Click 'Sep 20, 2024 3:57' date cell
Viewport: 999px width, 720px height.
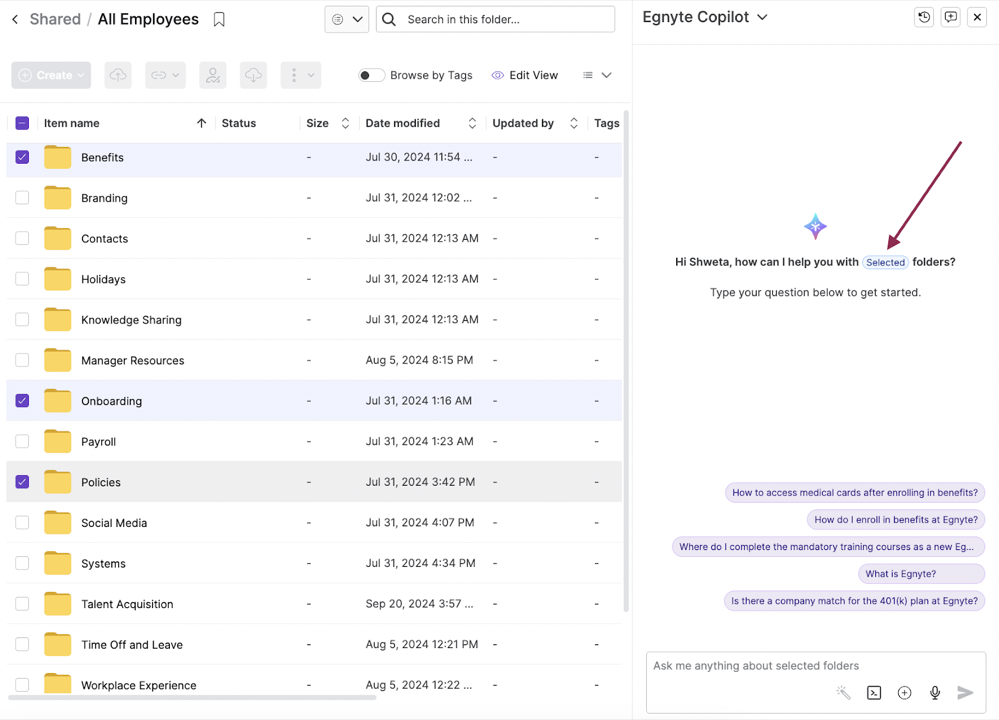tap(419, 603)
